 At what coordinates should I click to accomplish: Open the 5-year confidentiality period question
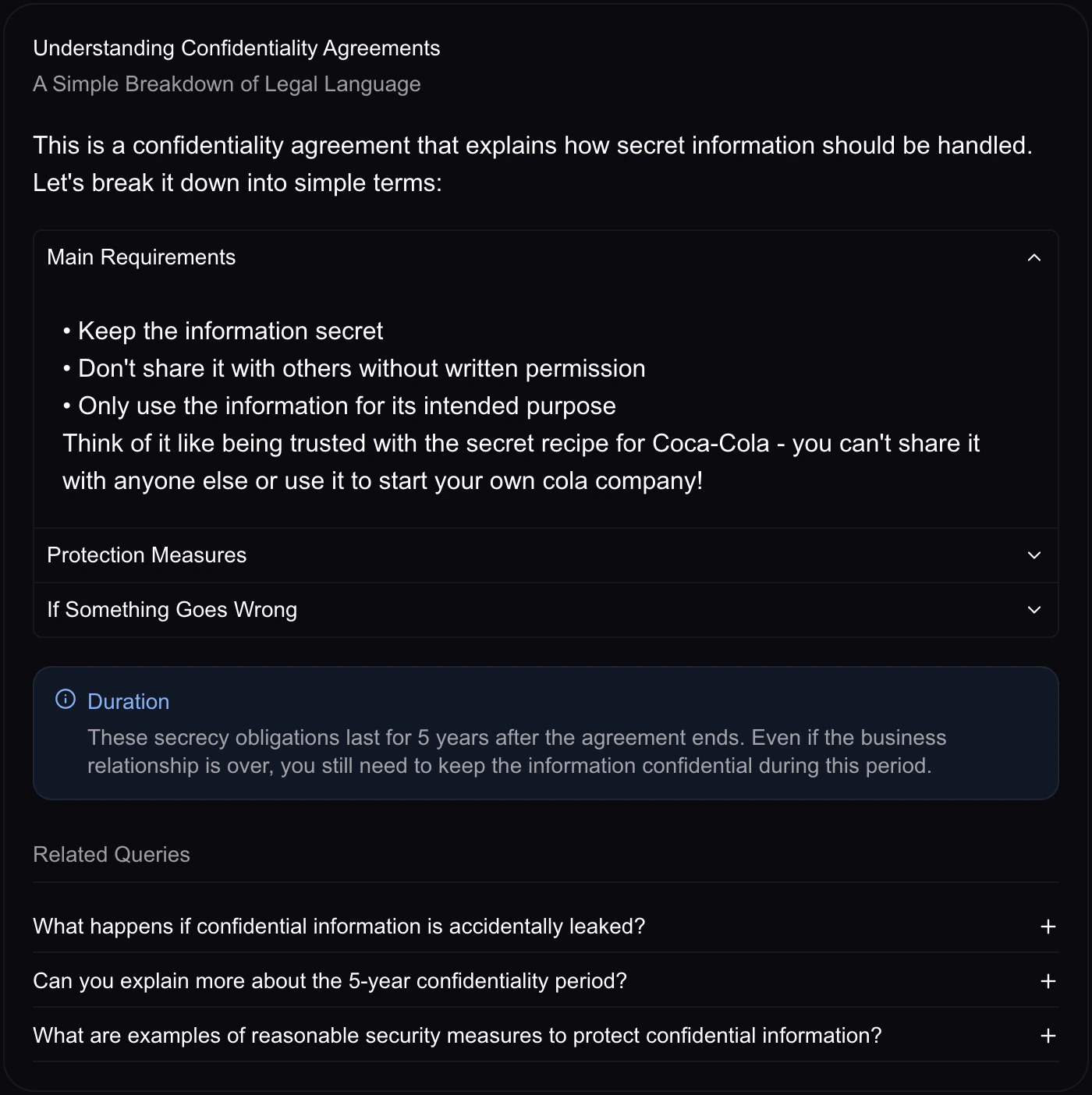pyautogui.click(x=330, y=981)
